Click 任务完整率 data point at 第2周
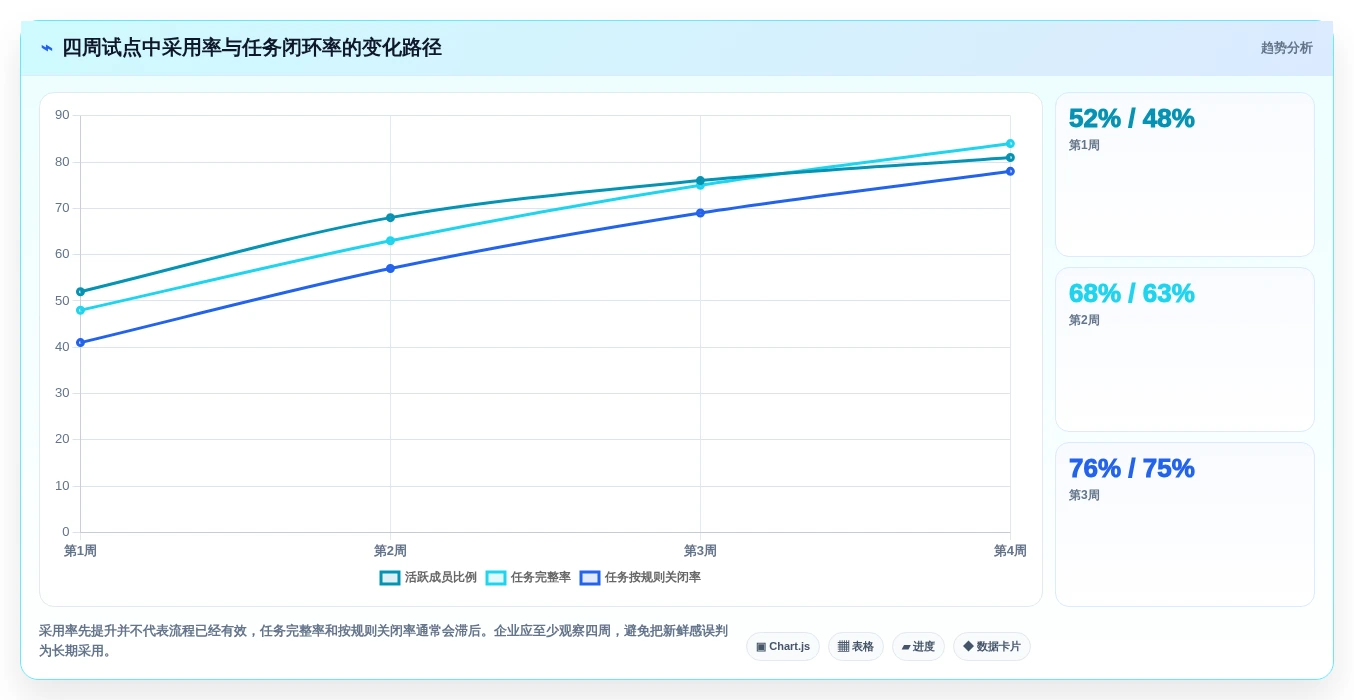1354x700 pixels. [390, 241]
